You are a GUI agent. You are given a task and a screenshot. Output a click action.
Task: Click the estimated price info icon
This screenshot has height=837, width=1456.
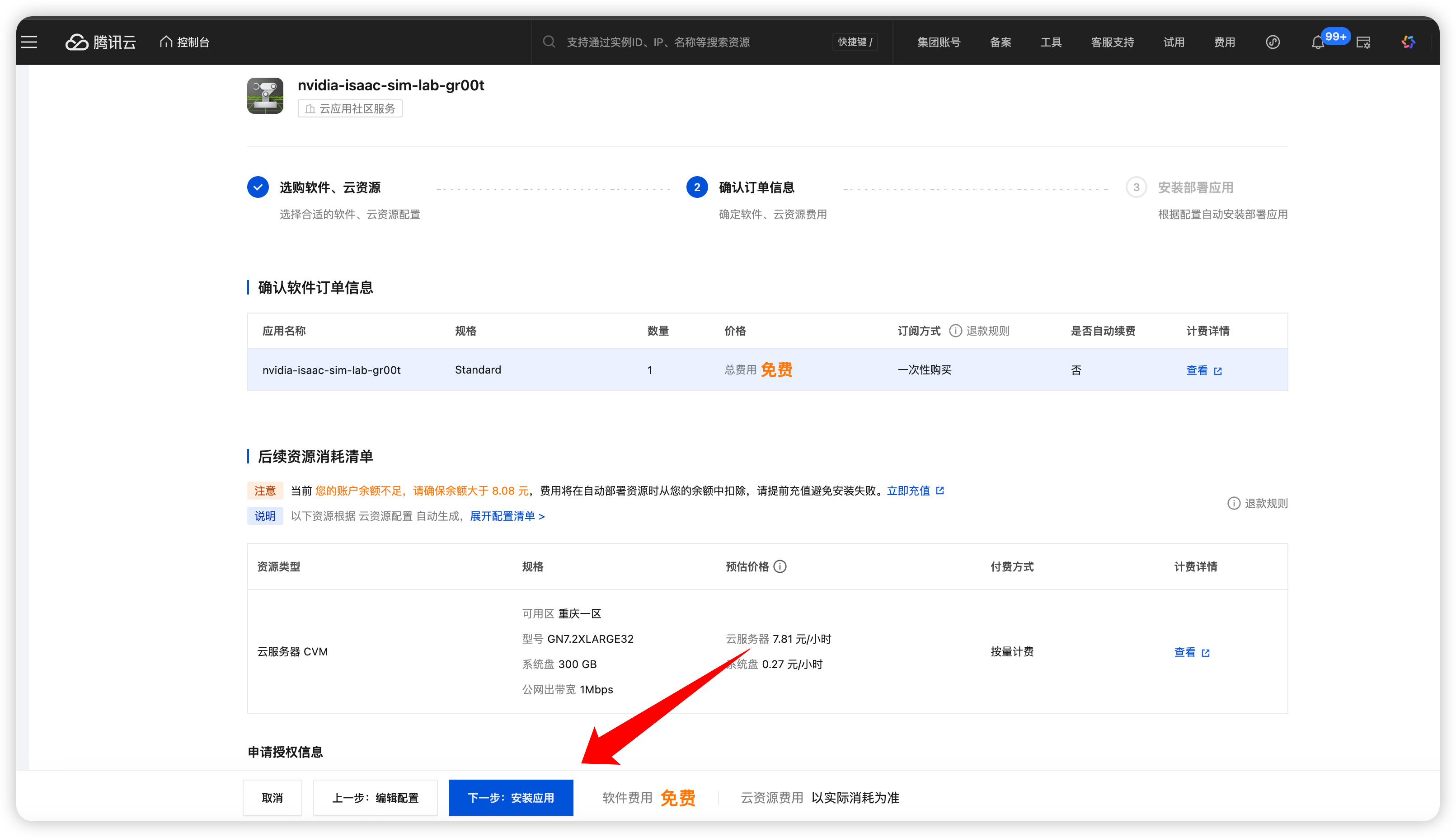pyautogui.click(x=780, y=566)
